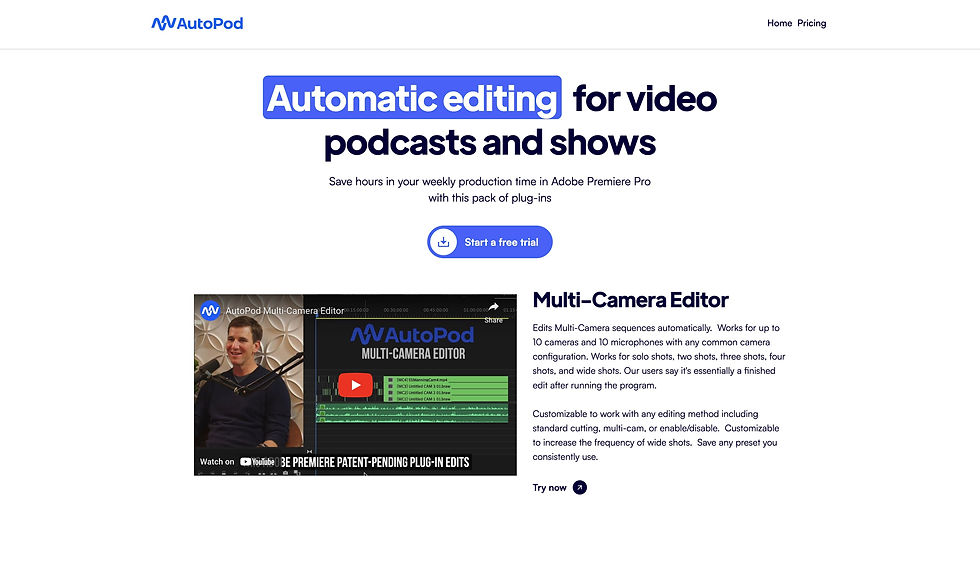980x565 pixels.
Task: Open the AutoPod logo home link
Action: (197, 23)
